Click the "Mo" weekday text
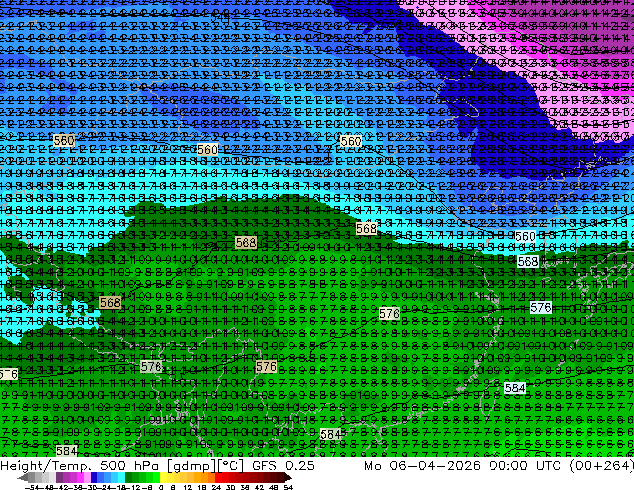Viewport: 634px width, 490px height. 372,466
